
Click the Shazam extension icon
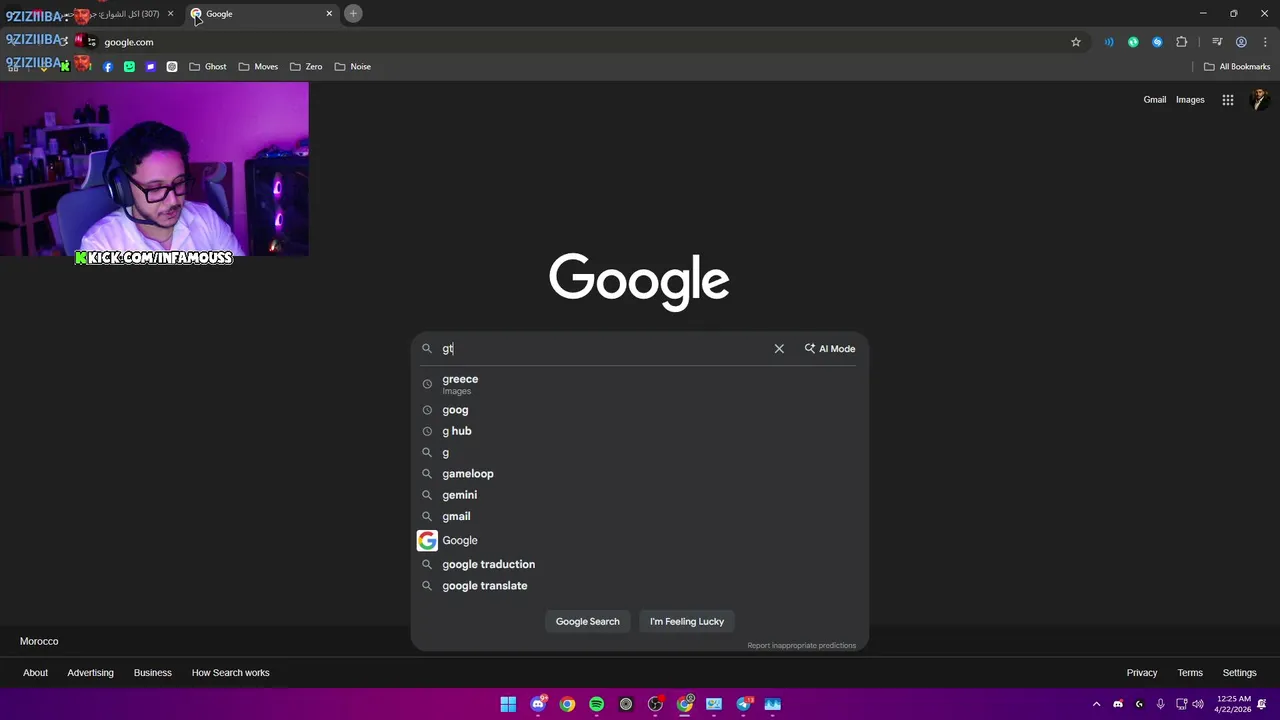coord(1157,42)
